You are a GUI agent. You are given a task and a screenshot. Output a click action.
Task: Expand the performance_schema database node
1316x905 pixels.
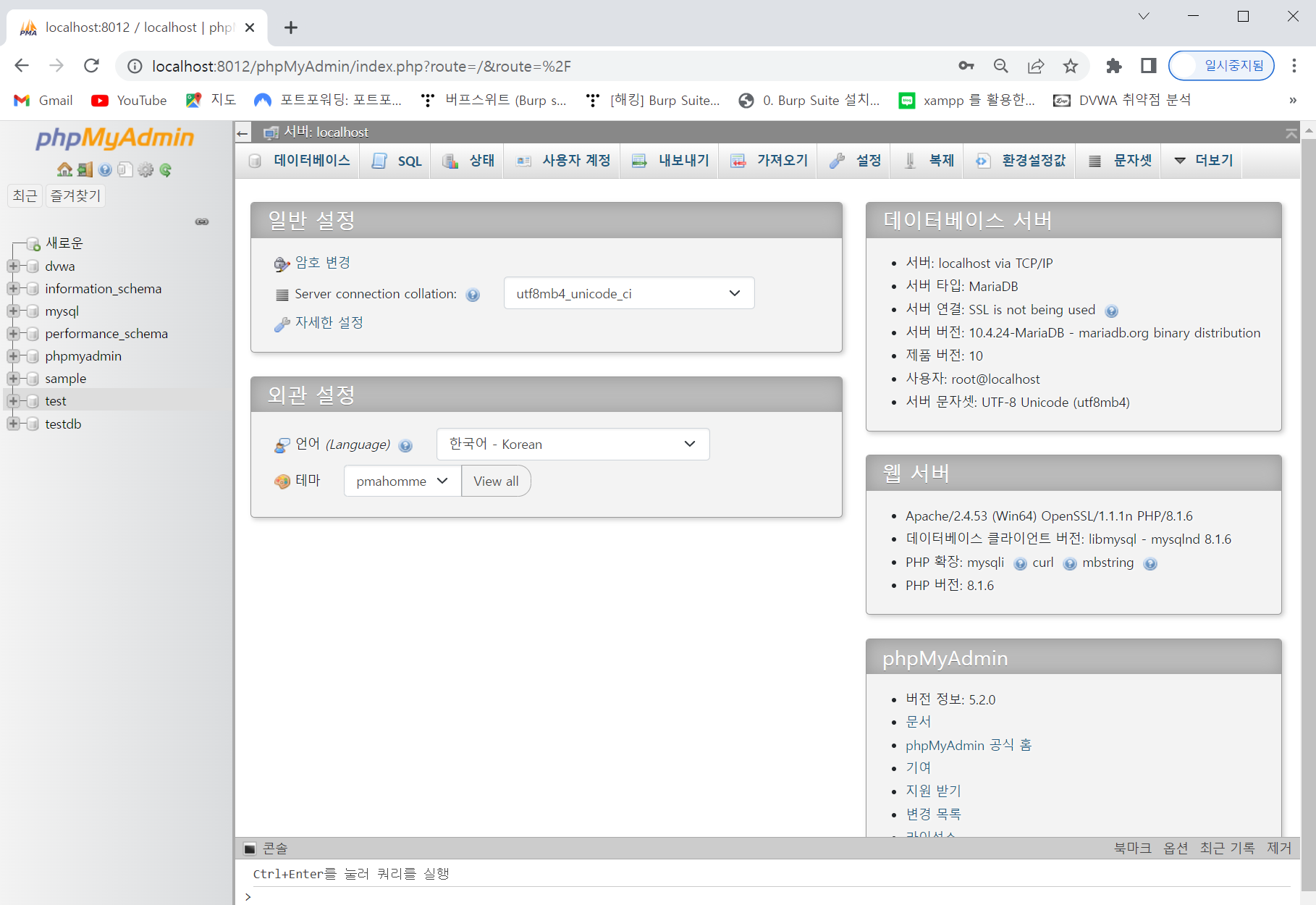13,334
